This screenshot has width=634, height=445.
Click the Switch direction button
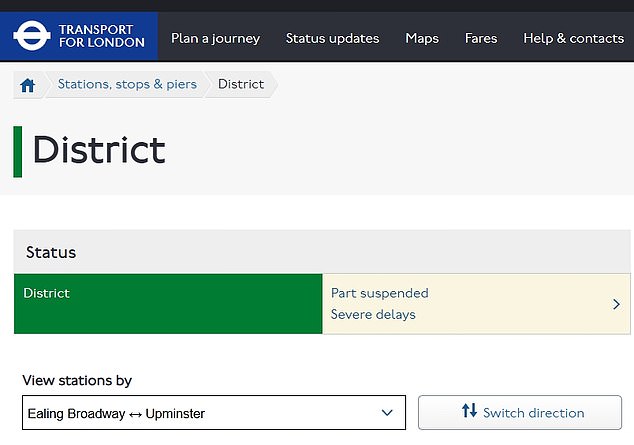pos(520,412)
